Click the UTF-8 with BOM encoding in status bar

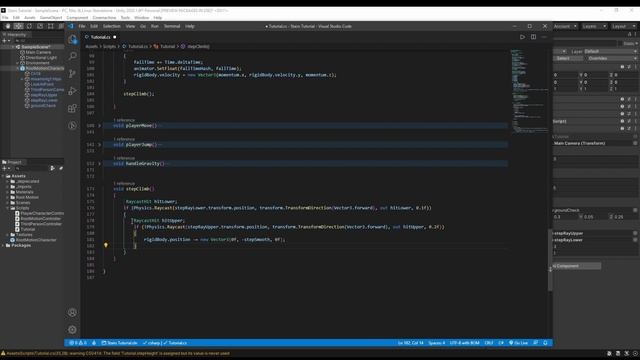[464, 343]
